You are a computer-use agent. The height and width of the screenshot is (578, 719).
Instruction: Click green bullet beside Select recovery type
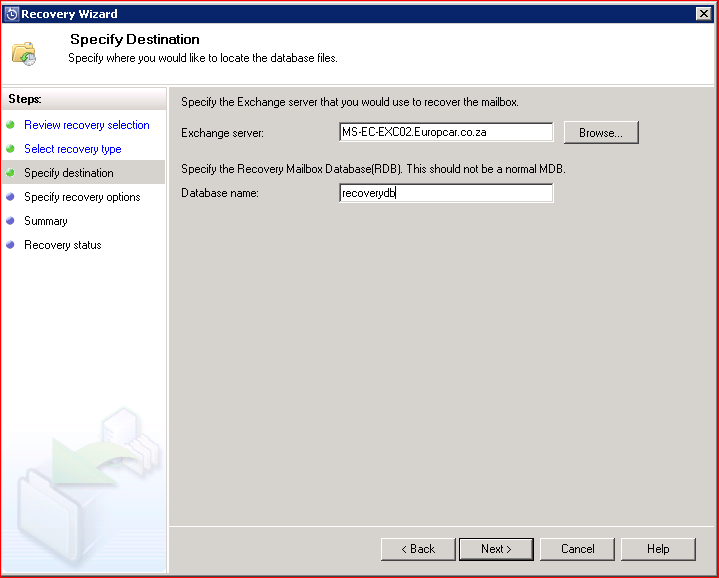pos(11,149)
